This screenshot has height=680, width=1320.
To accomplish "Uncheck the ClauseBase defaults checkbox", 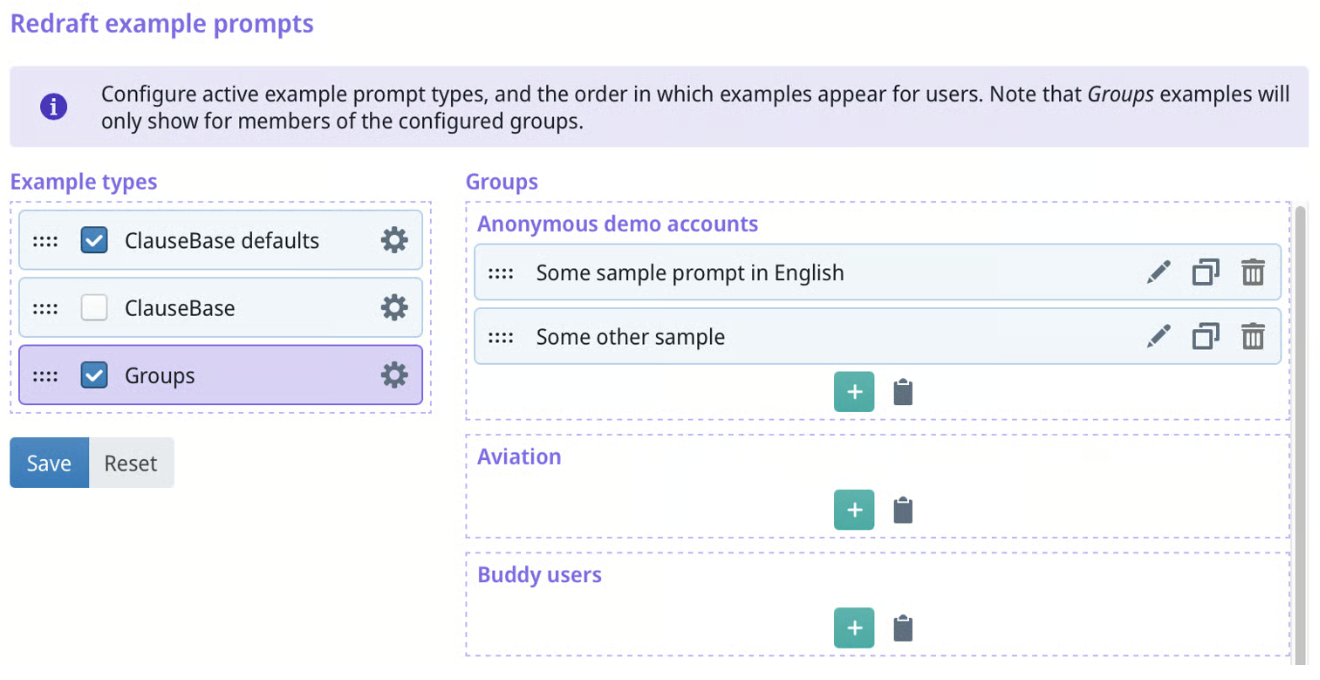I will tap(94, 240).
